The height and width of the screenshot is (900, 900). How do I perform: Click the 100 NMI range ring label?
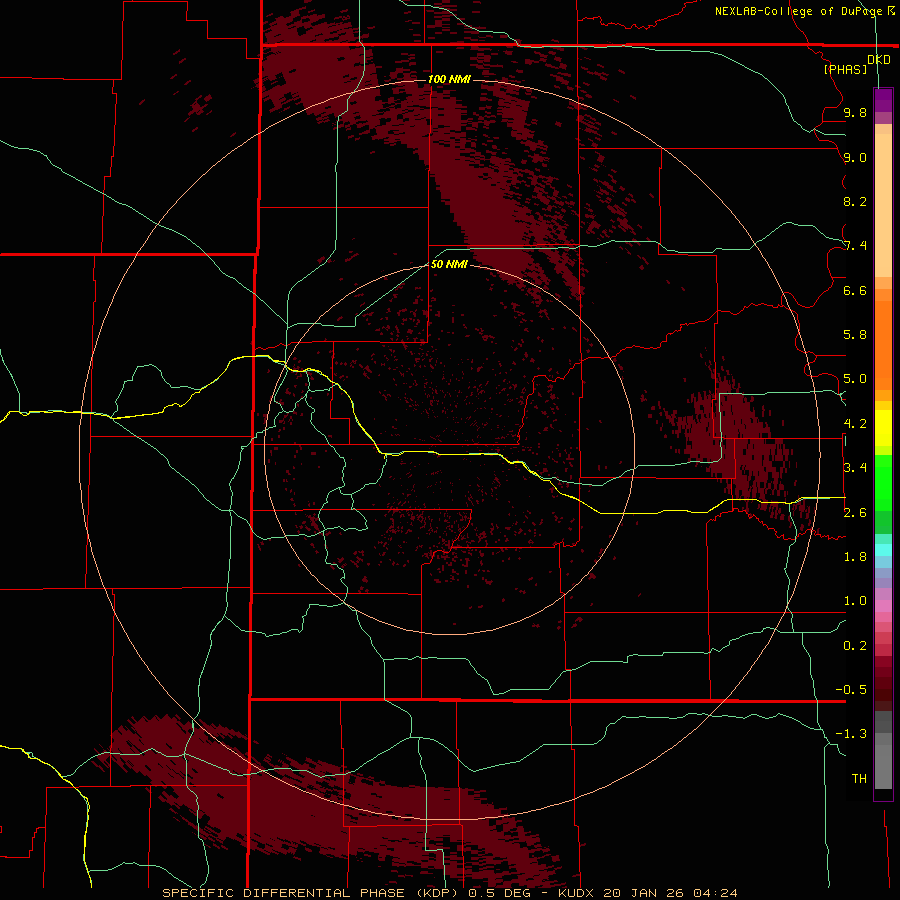(x=449, y=79)
